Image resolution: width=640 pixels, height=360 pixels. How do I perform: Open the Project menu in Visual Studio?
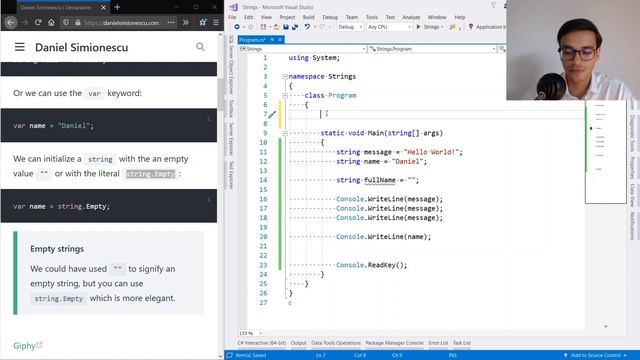tap(287, 17)
